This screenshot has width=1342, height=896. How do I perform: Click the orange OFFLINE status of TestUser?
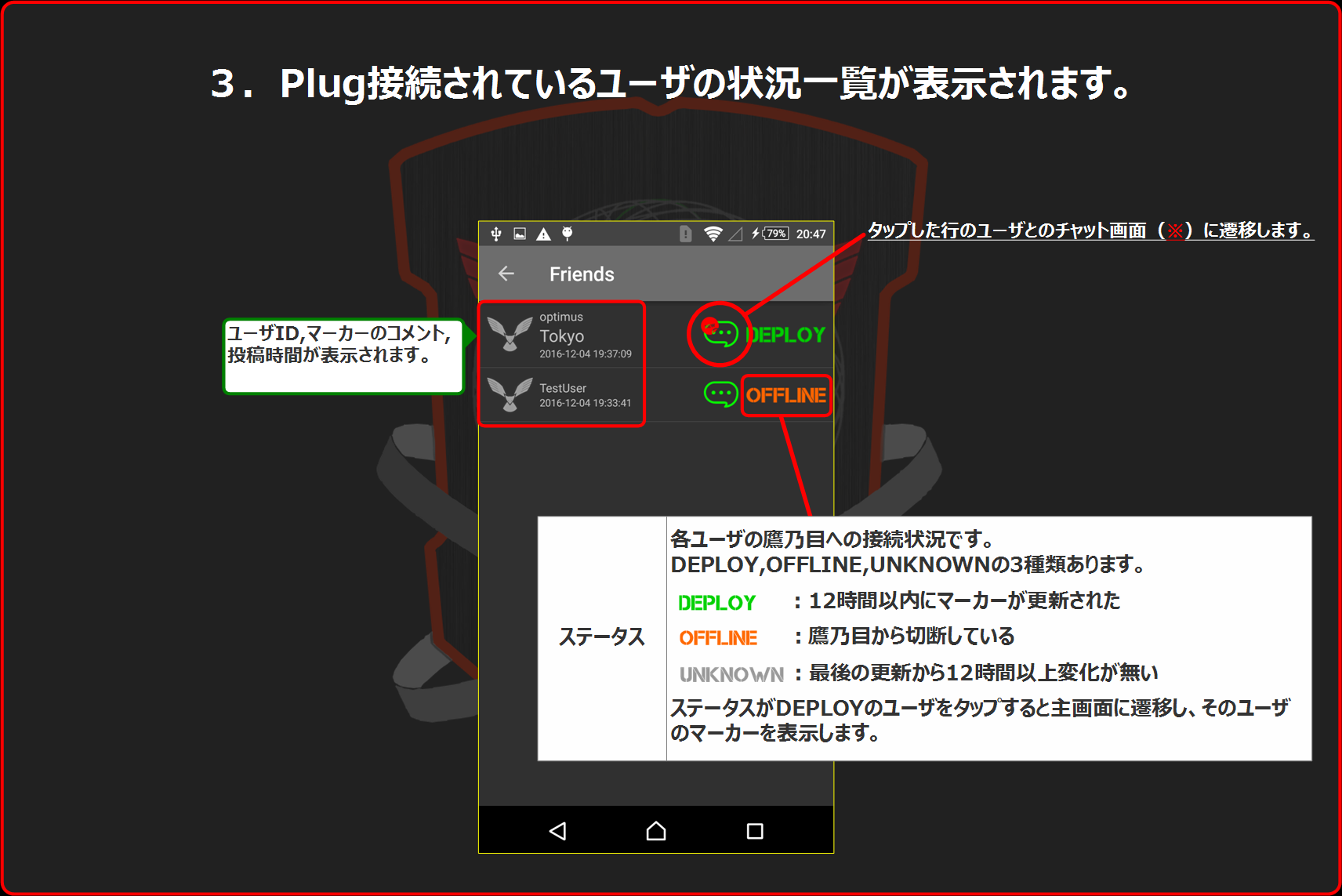(785, 395)
